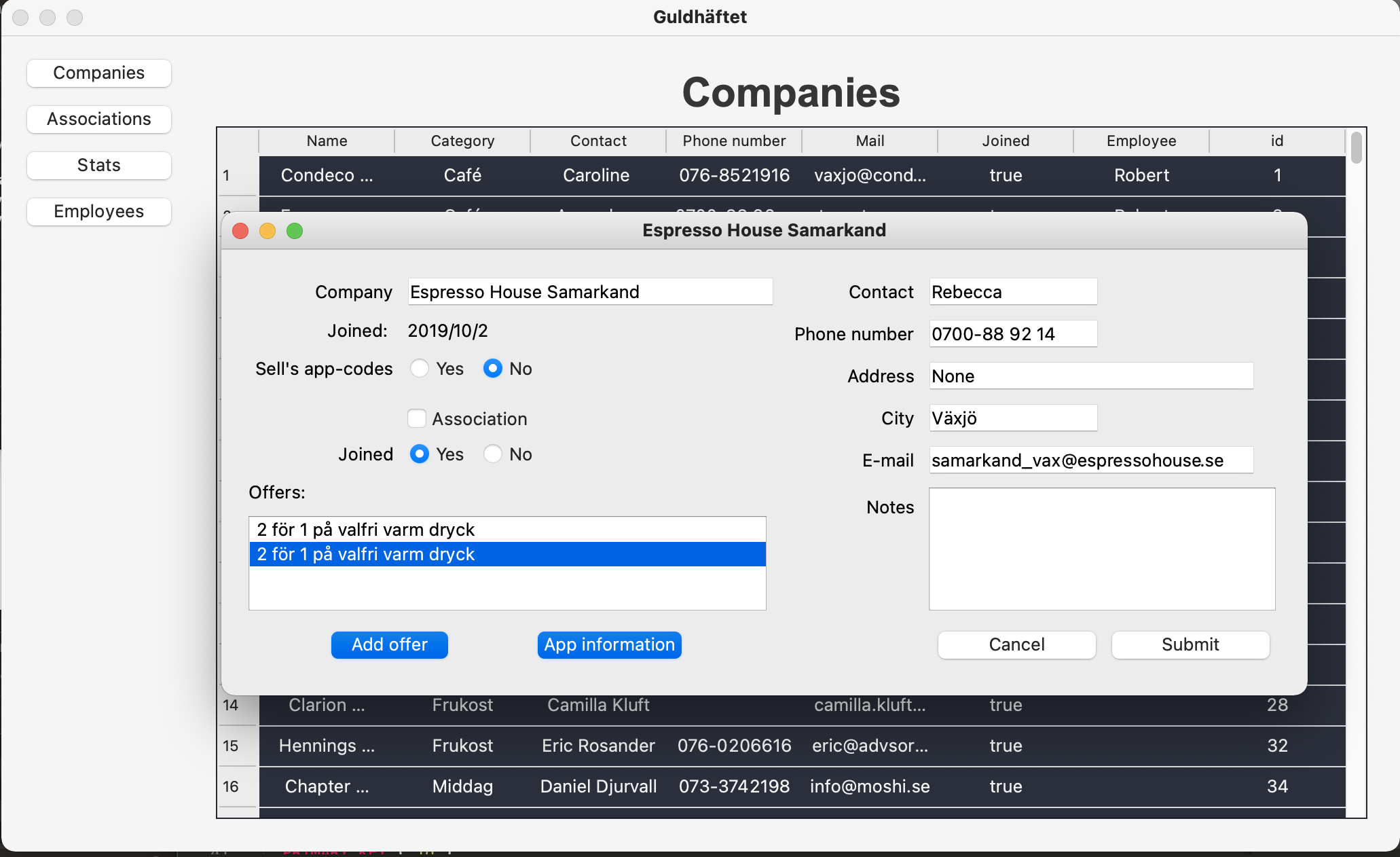1400x857 pixels.
Task: Minimize the Espresso House Samarkand dialog
Action: click(x=268, y=231)
